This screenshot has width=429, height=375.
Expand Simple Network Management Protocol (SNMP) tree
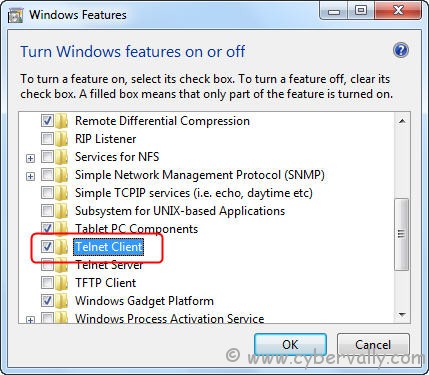(30, 176)
